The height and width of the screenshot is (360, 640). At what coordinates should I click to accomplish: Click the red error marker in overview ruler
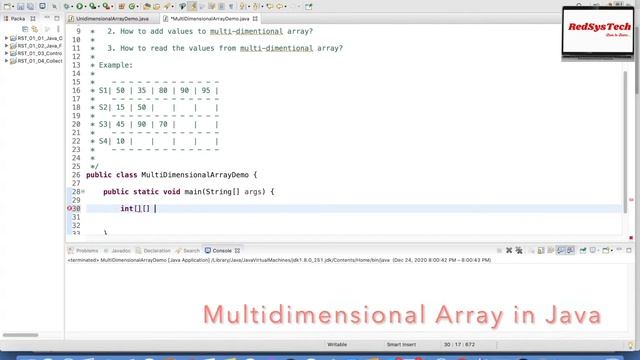pos(631,200)
